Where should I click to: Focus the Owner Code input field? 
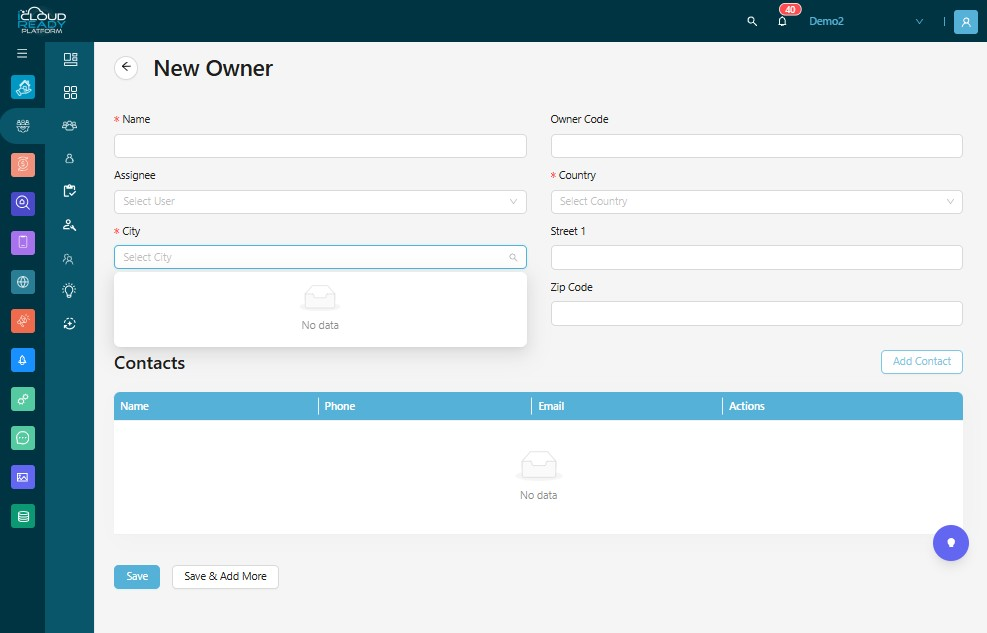click(x=756, y=146)
